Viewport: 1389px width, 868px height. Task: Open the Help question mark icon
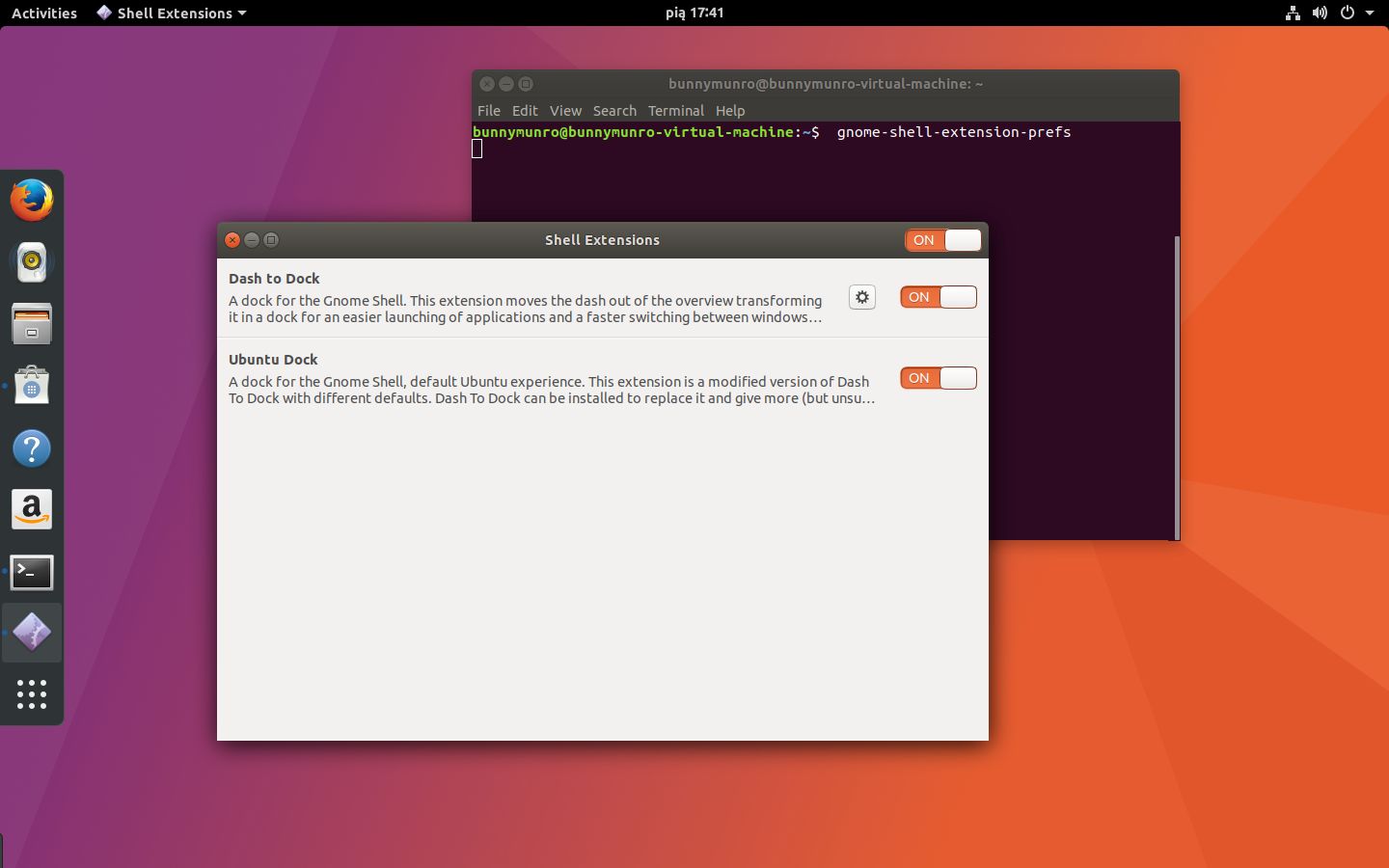32,448
